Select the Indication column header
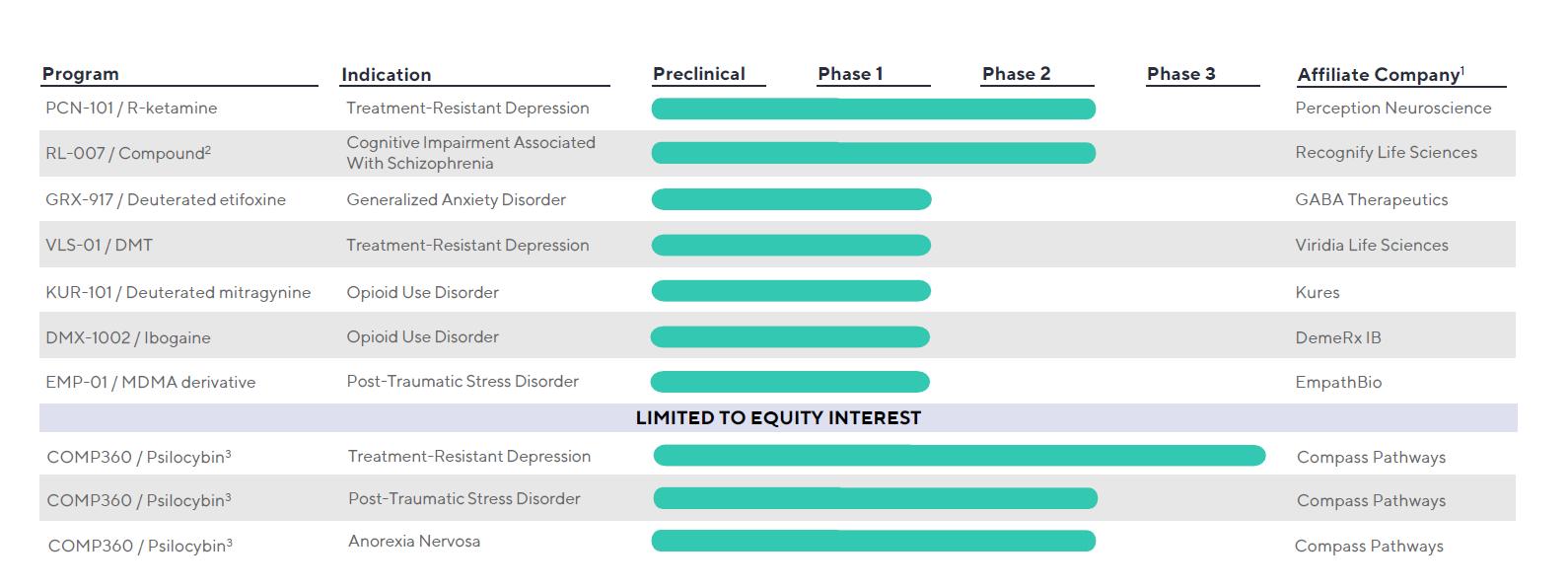 pos(386,75)
